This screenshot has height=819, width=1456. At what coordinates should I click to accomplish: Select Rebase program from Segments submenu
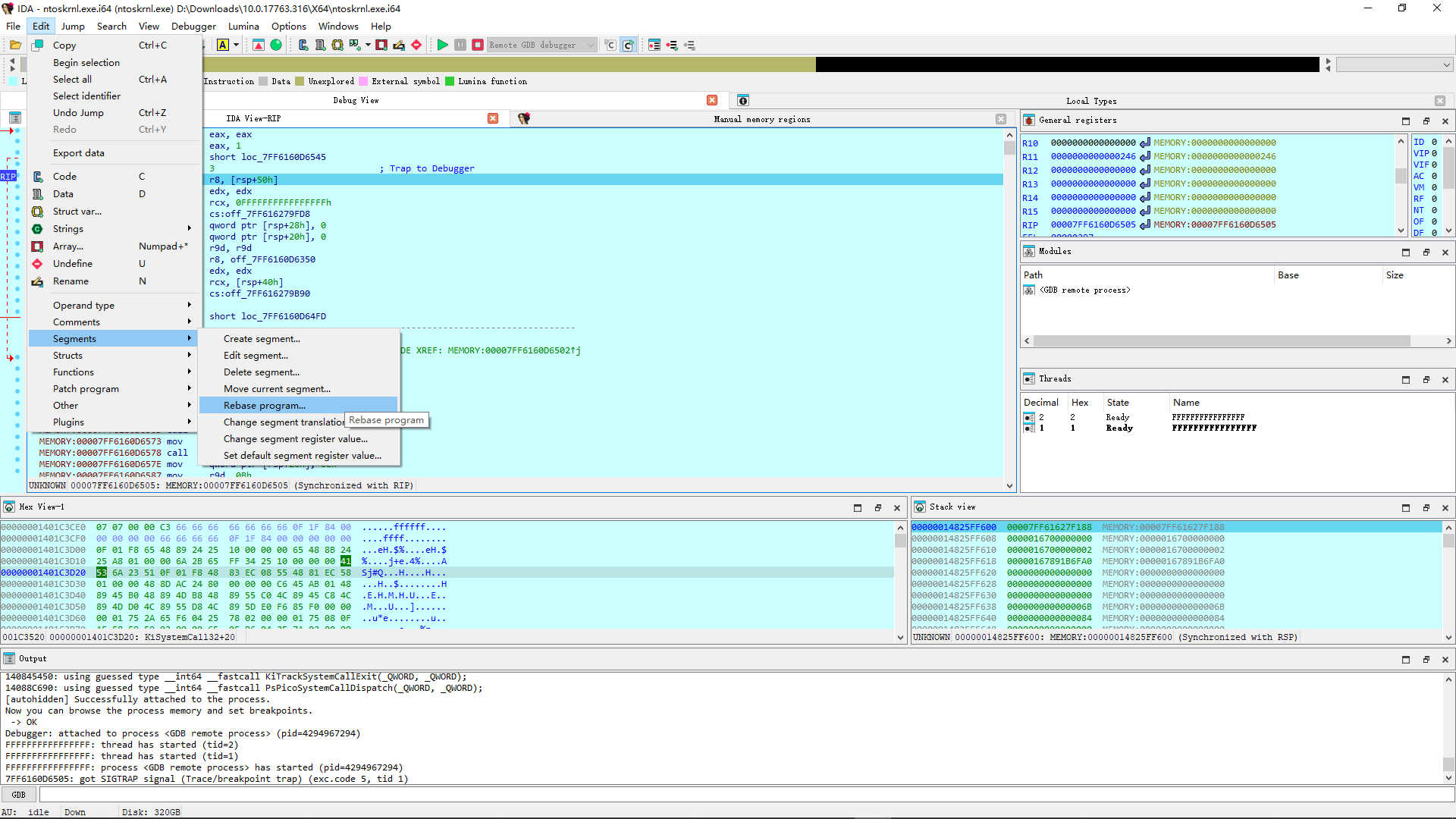(x=265, y=406)
